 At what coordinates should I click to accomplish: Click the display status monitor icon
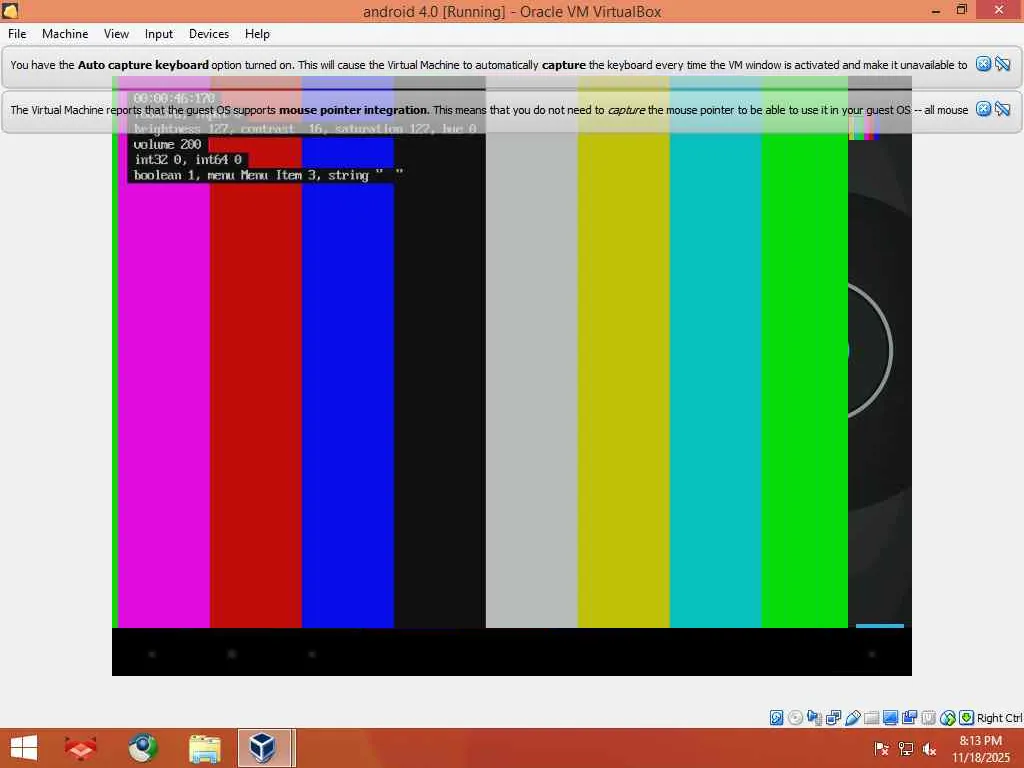pyautogui.click(x=890, y=718)
